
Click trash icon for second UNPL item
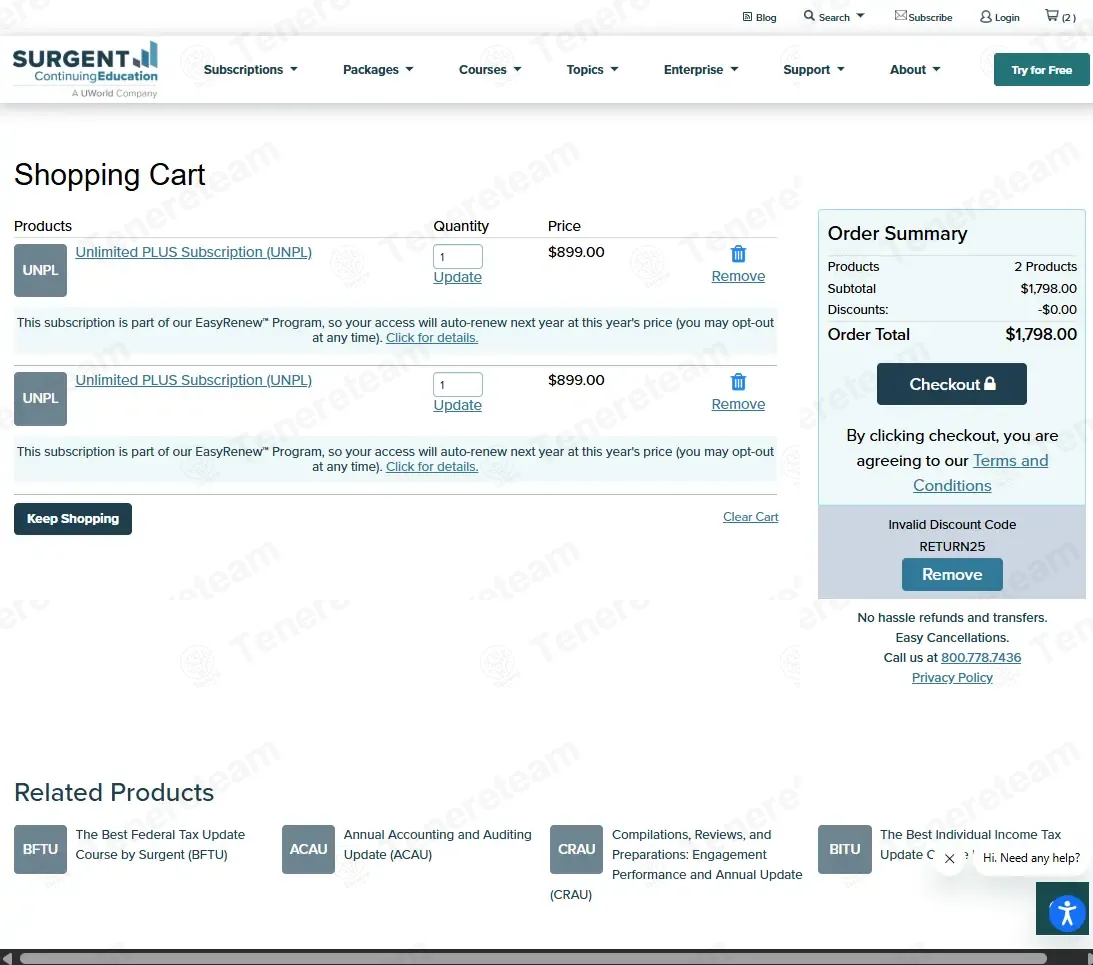click(x=738, y=382)
